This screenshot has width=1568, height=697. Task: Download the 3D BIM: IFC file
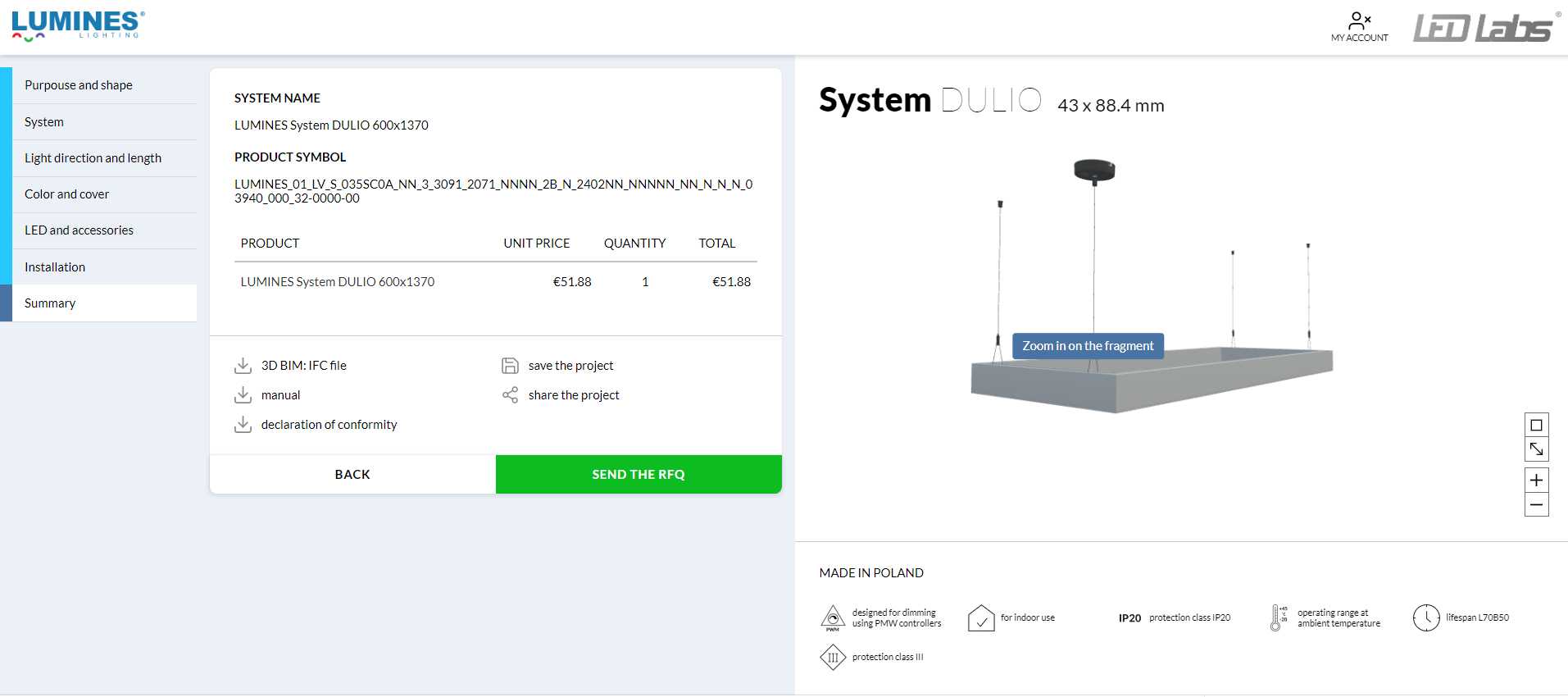click(303, 366)
